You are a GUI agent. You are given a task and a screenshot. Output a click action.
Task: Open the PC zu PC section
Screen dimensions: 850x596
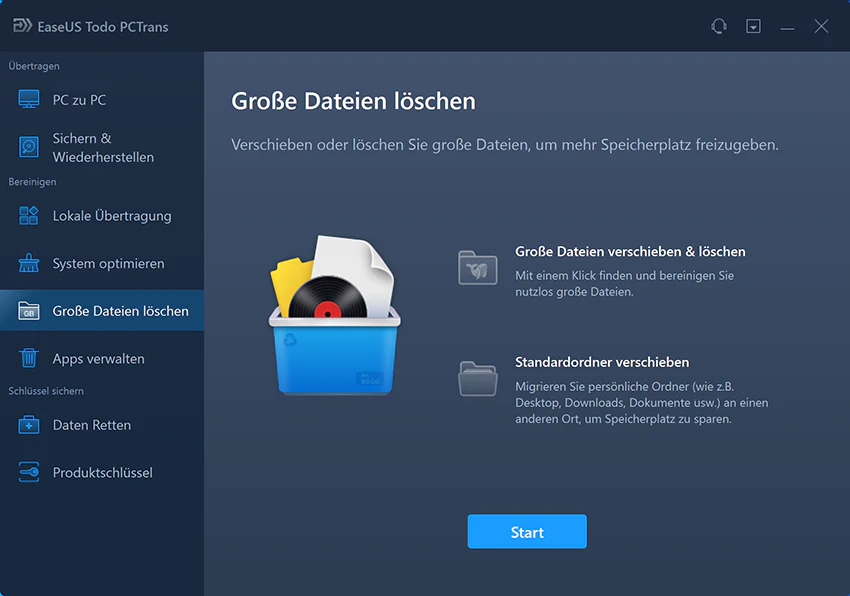[x=79, y=100]
